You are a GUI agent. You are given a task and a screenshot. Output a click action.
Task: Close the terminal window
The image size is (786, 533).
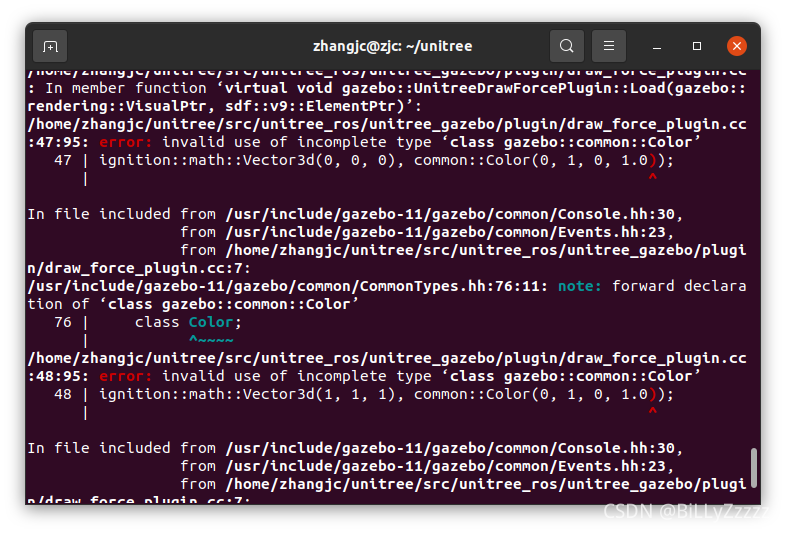pyautogui.click(x=736, y=46)
